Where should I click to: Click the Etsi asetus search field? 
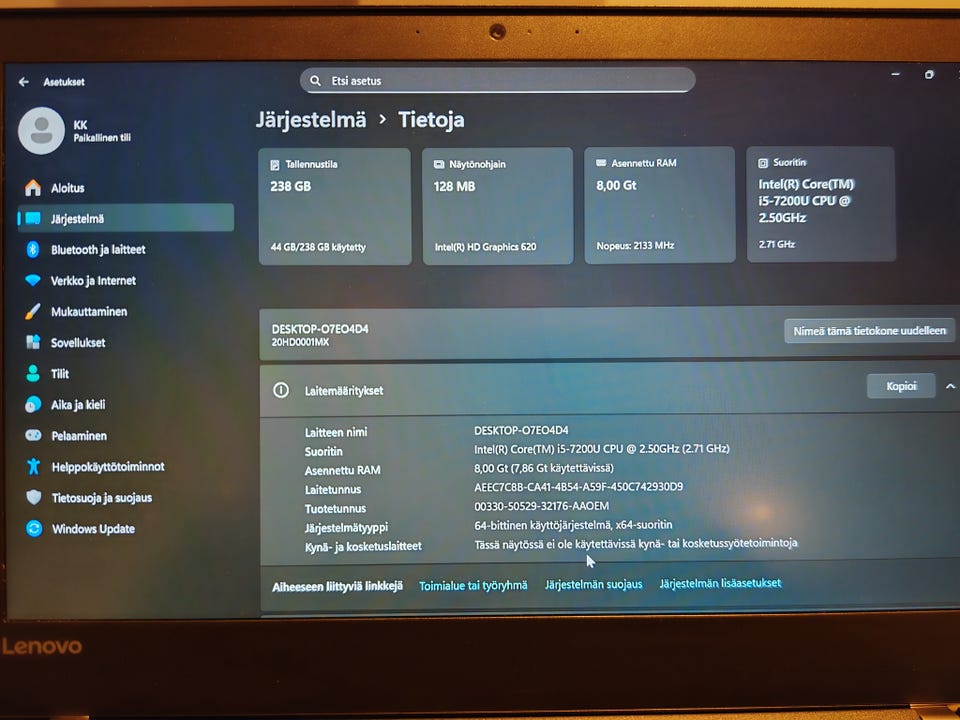pyautogui.click(x=497, y=80)
